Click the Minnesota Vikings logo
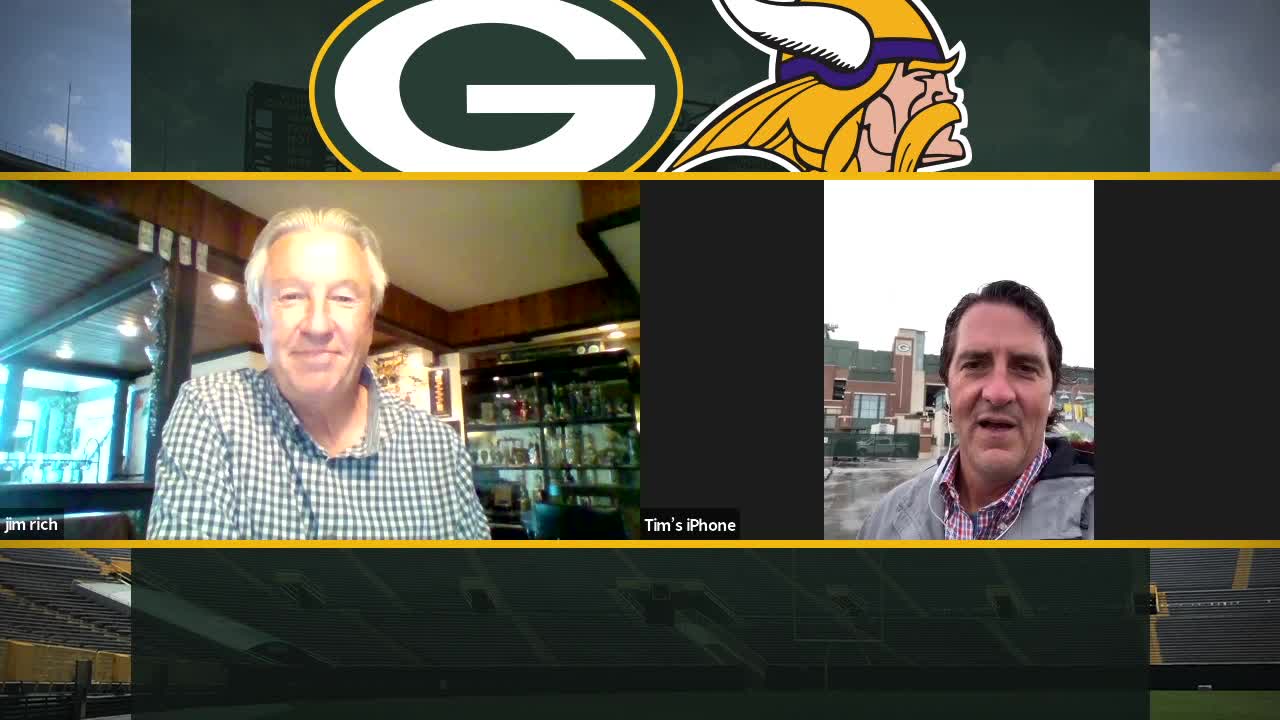This screenshot has height=720, width=1280. coord(818,87)
